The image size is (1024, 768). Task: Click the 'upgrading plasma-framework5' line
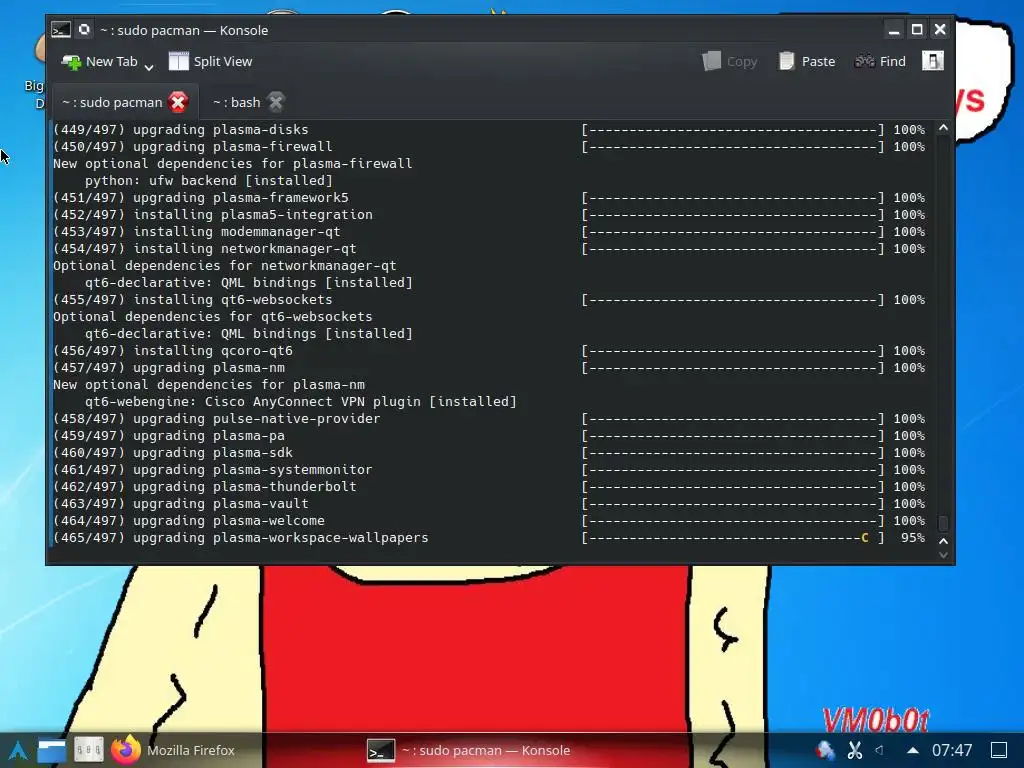click(201, 198)
